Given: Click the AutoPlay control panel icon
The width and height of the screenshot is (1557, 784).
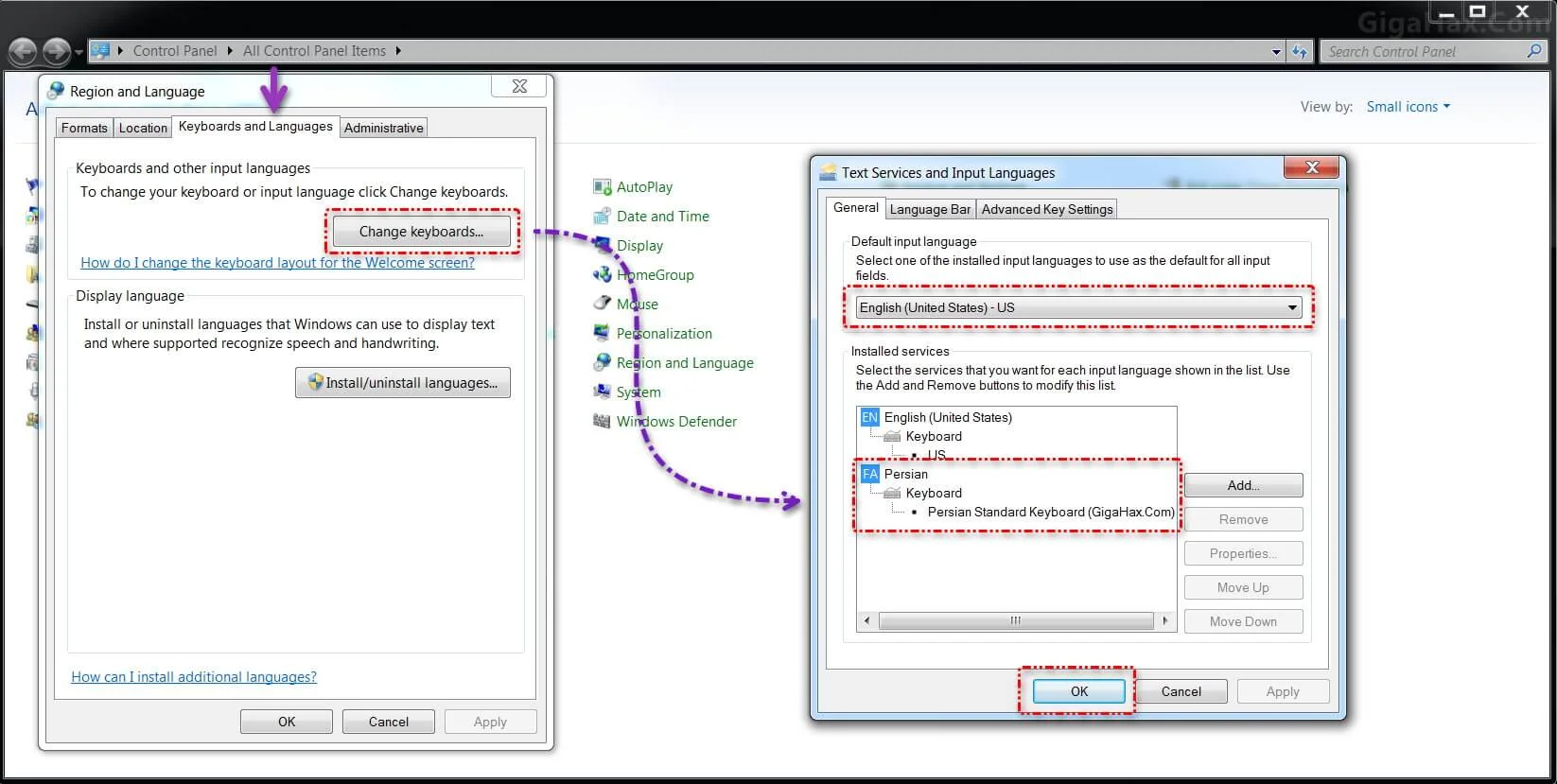Looking at the screenshot, I should [x=602, y=187].
